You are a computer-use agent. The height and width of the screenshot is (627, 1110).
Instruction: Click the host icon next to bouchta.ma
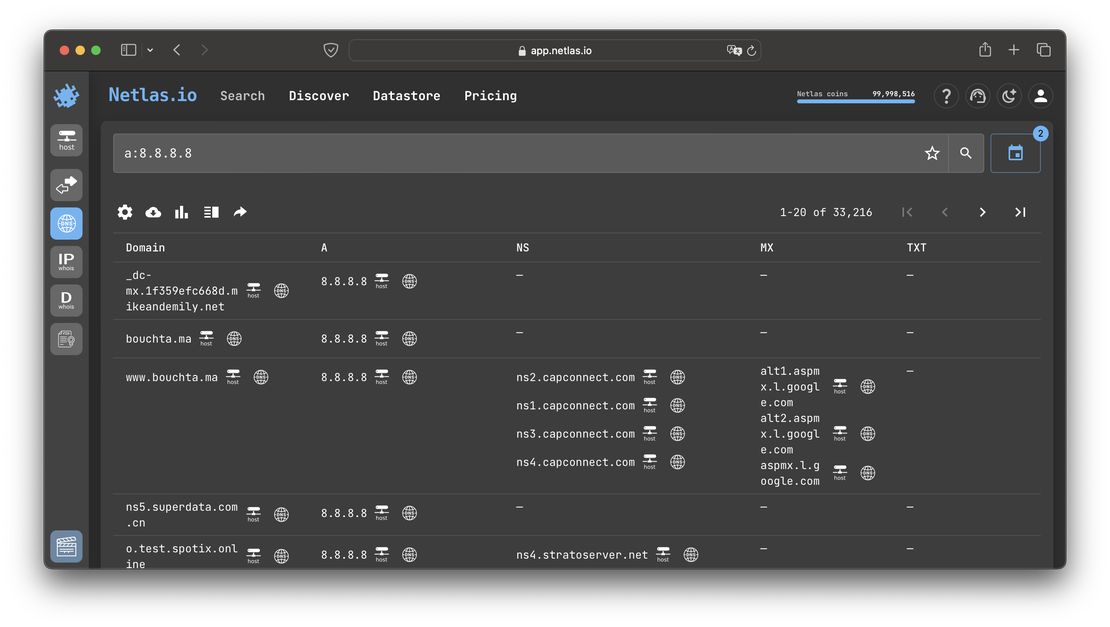coord(206,339)
